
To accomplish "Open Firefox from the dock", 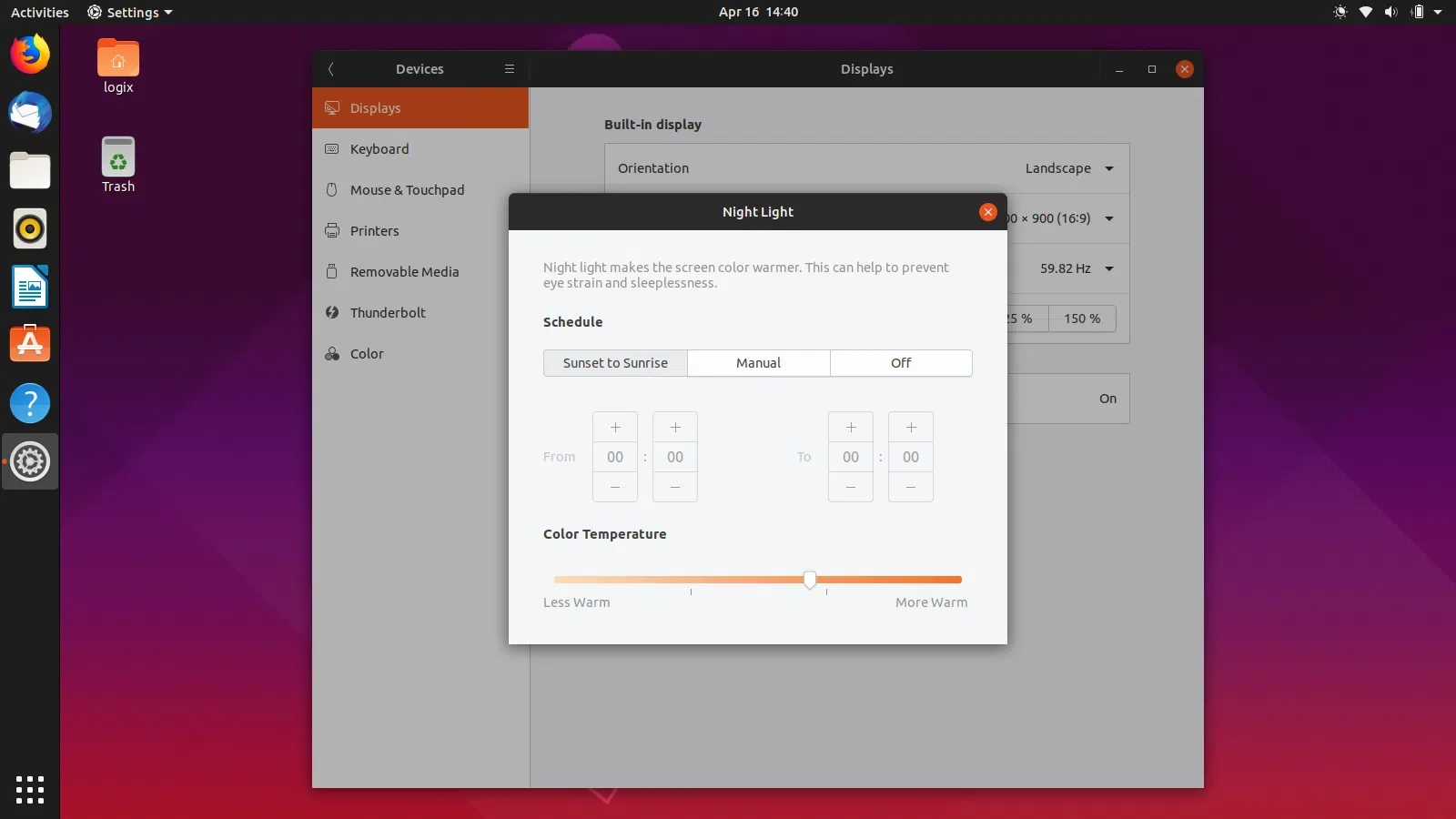I will (x=30, y=55).
